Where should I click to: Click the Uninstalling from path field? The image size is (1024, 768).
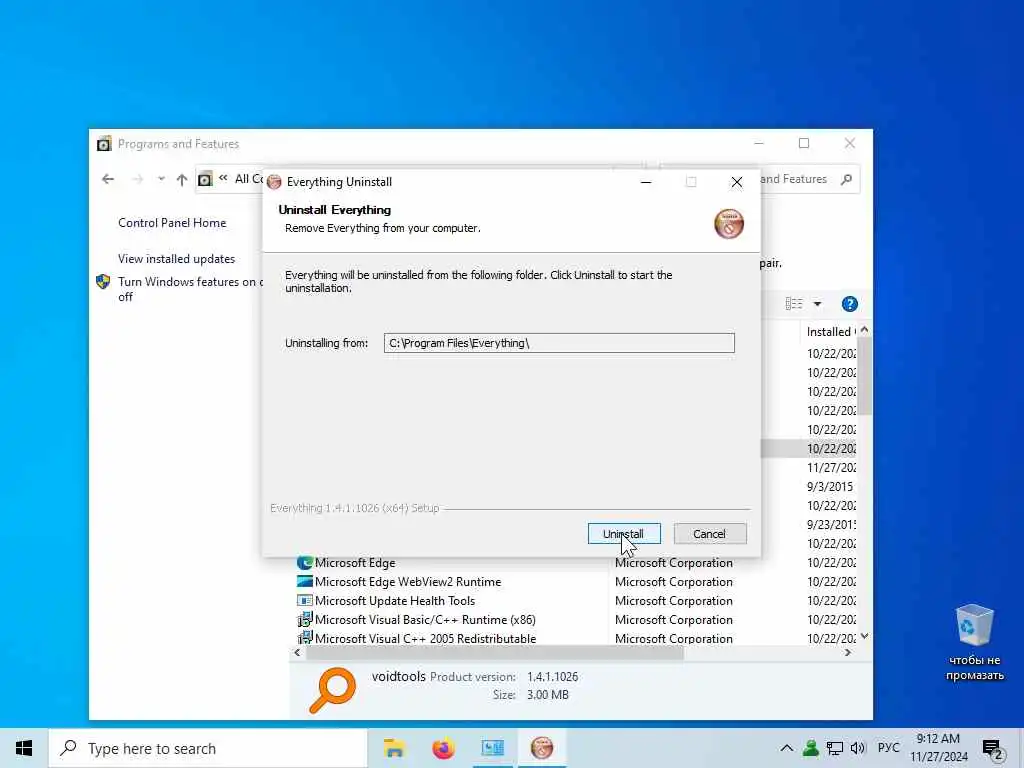[x=559, y=343]
